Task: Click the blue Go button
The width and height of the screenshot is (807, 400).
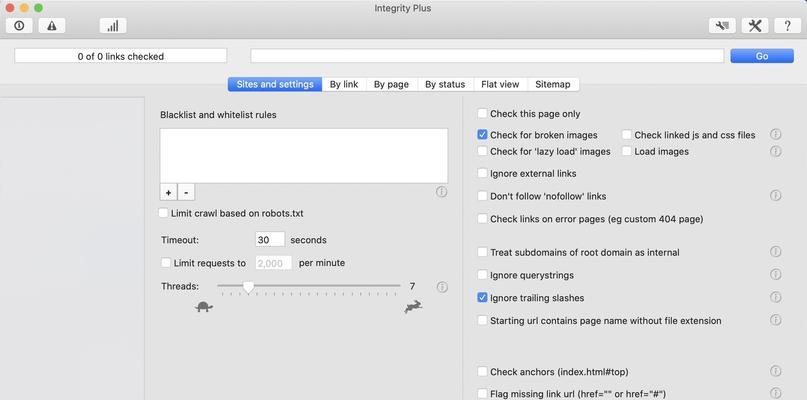Action: click(762, 56)
